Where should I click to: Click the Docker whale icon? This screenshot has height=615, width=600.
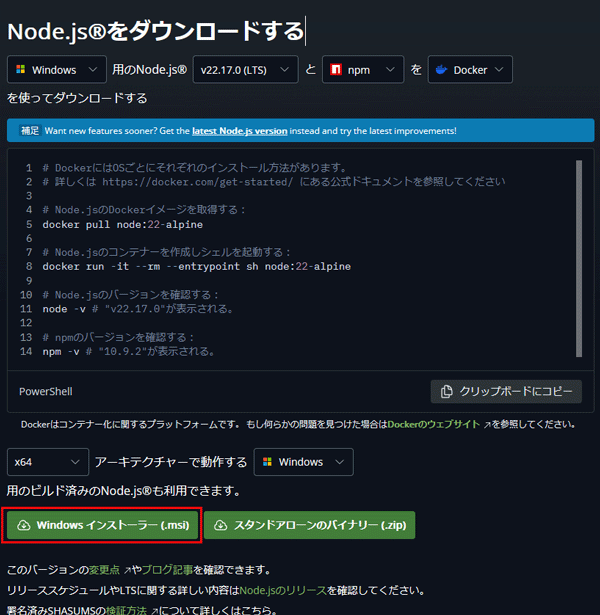pyautogui.click(x=442, y=69)
